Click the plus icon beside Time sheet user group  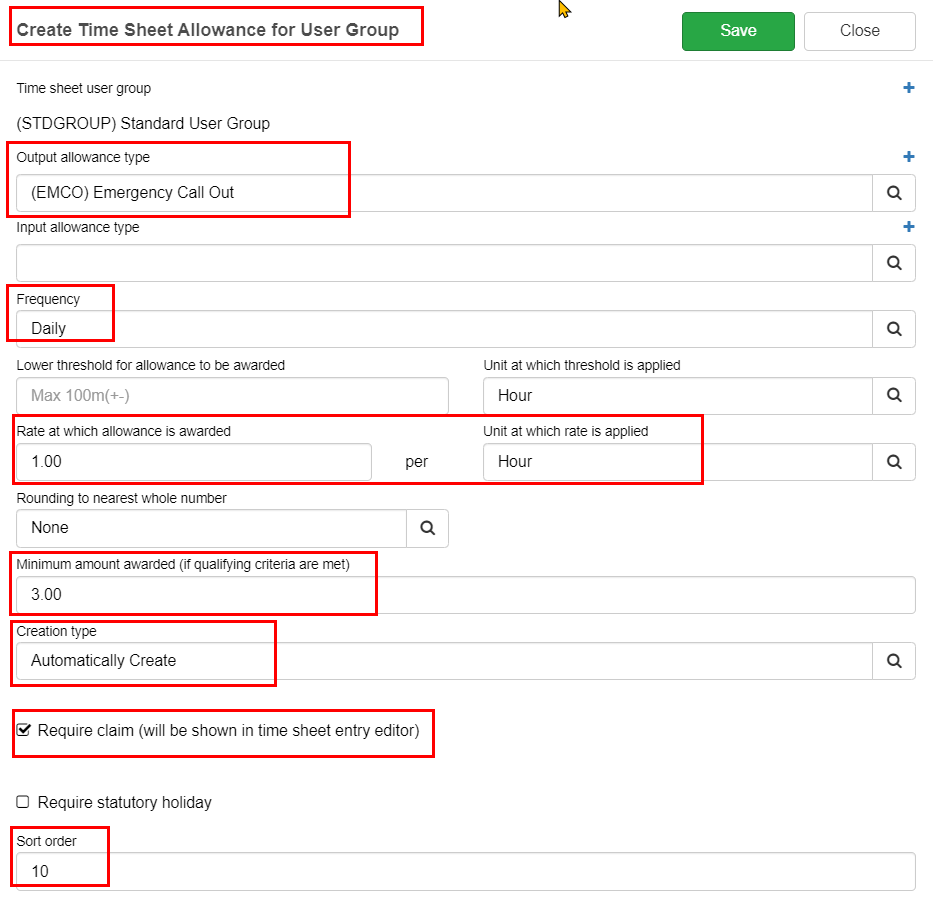tap(908, 87)
